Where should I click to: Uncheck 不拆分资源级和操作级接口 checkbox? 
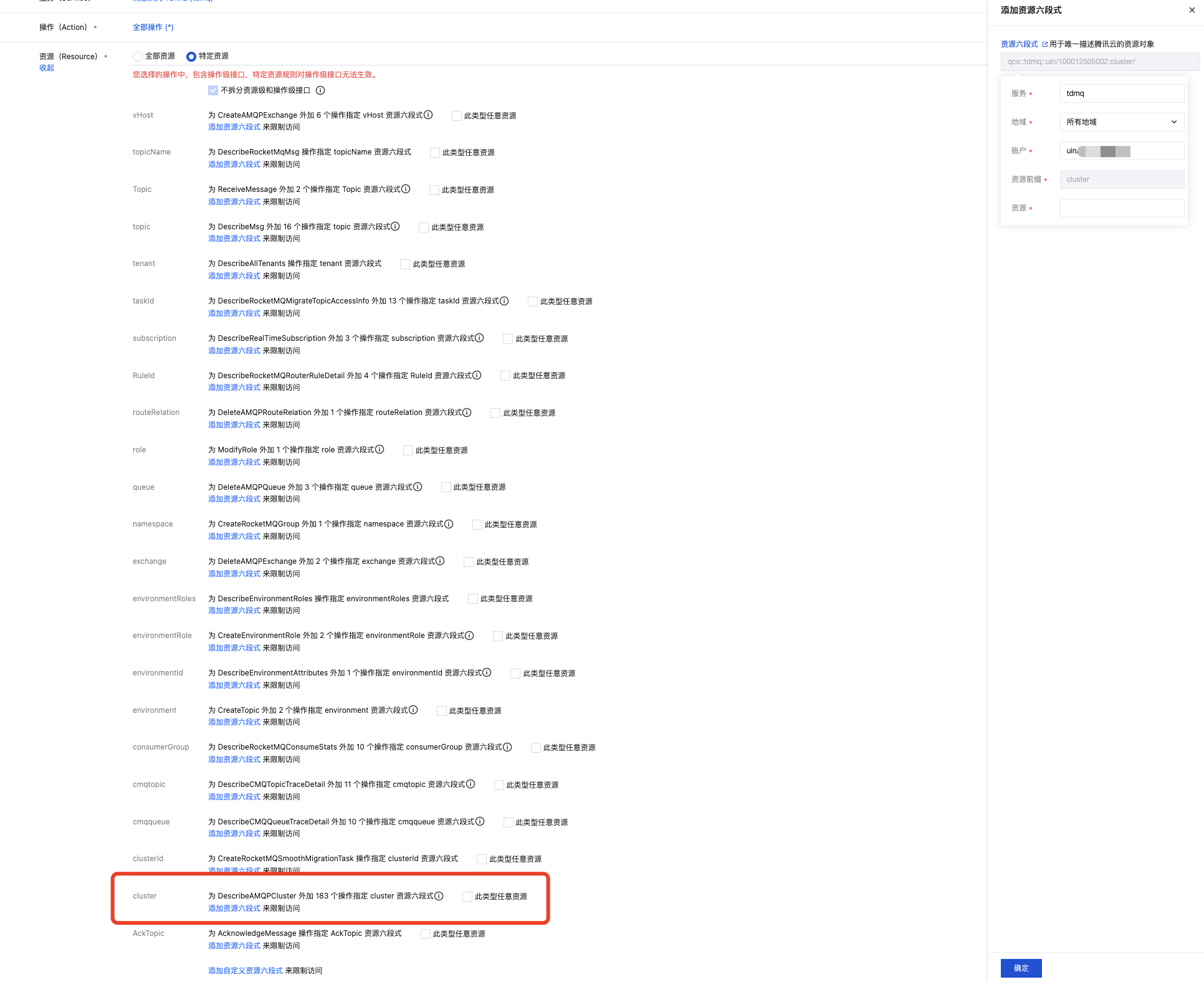[x=213, y=90]
